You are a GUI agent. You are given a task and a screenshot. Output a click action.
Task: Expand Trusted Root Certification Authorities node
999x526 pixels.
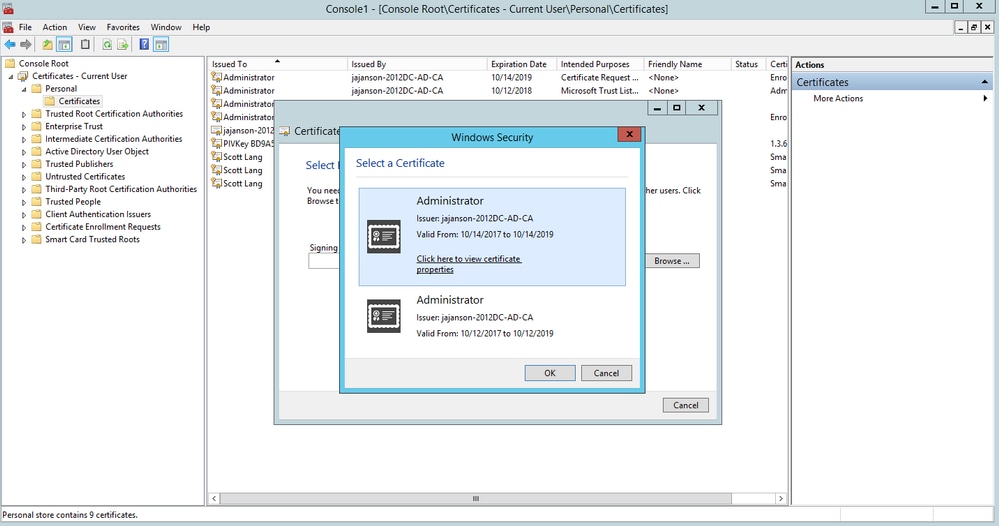coord(24,115)
